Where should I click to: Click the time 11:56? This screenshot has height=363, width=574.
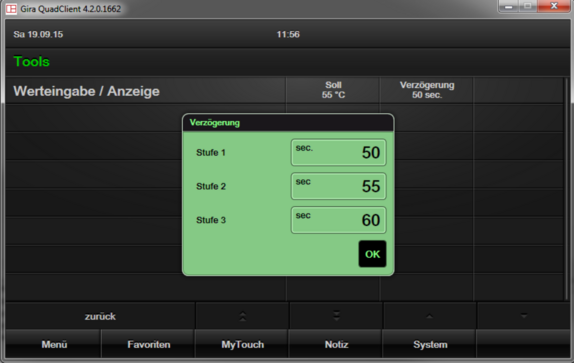(288, 34)
